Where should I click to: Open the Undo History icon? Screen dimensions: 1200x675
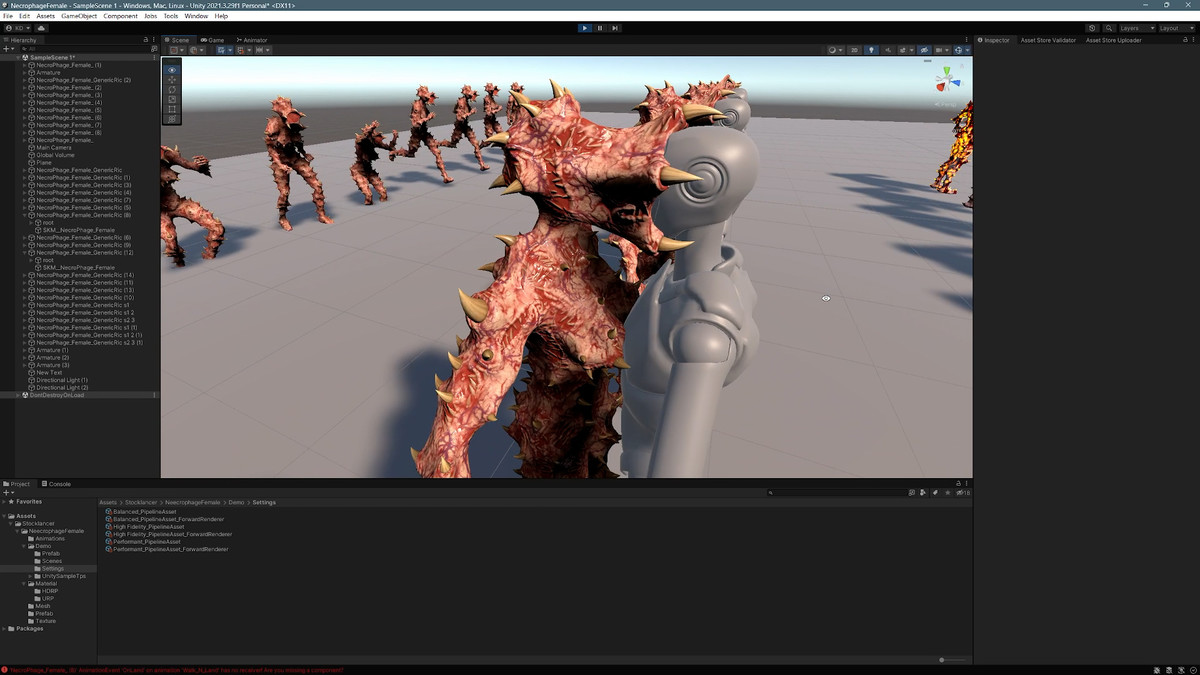coord(1091,28)
